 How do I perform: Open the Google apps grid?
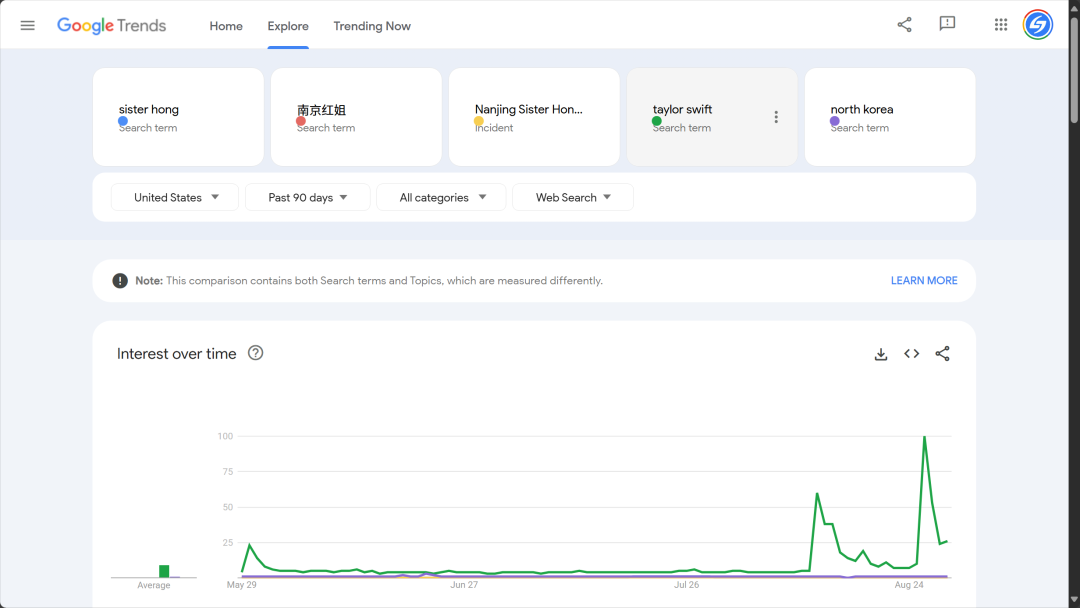click(x=1000, y=25)
